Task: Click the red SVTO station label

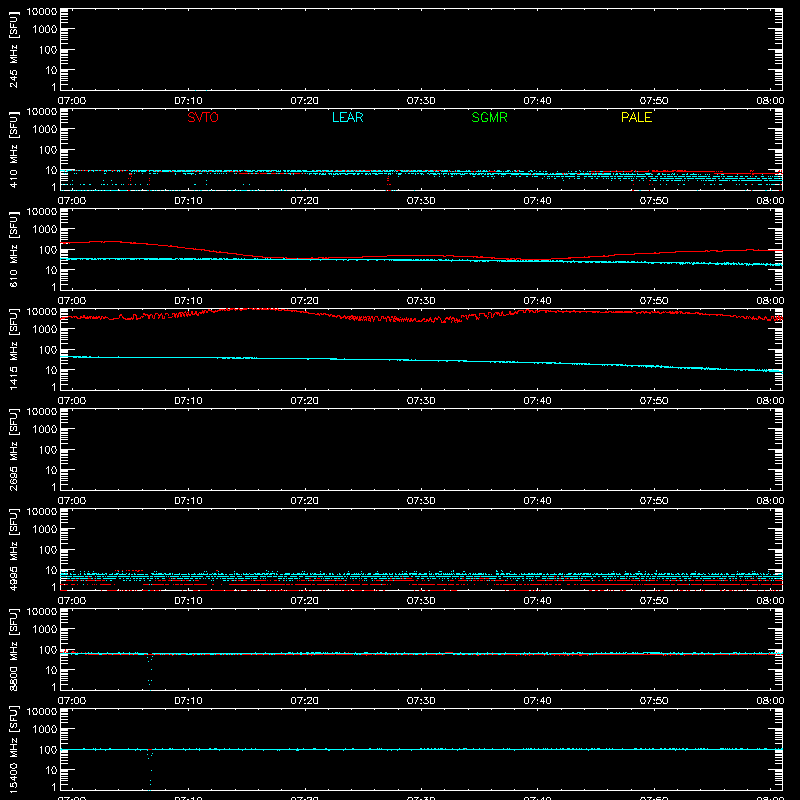Action: pos(203,117)
